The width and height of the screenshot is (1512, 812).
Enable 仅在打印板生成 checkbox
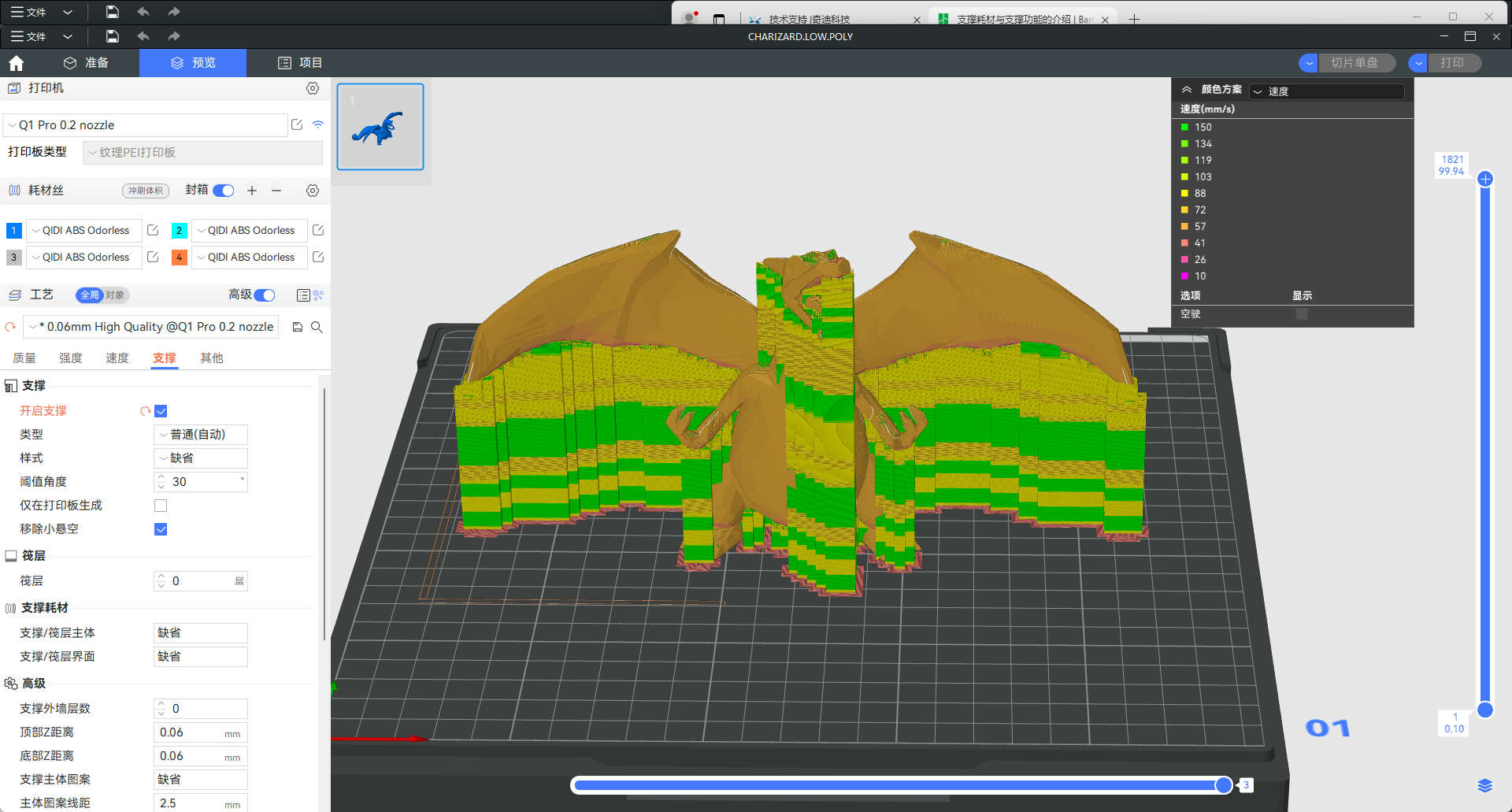tap(161, 506)
